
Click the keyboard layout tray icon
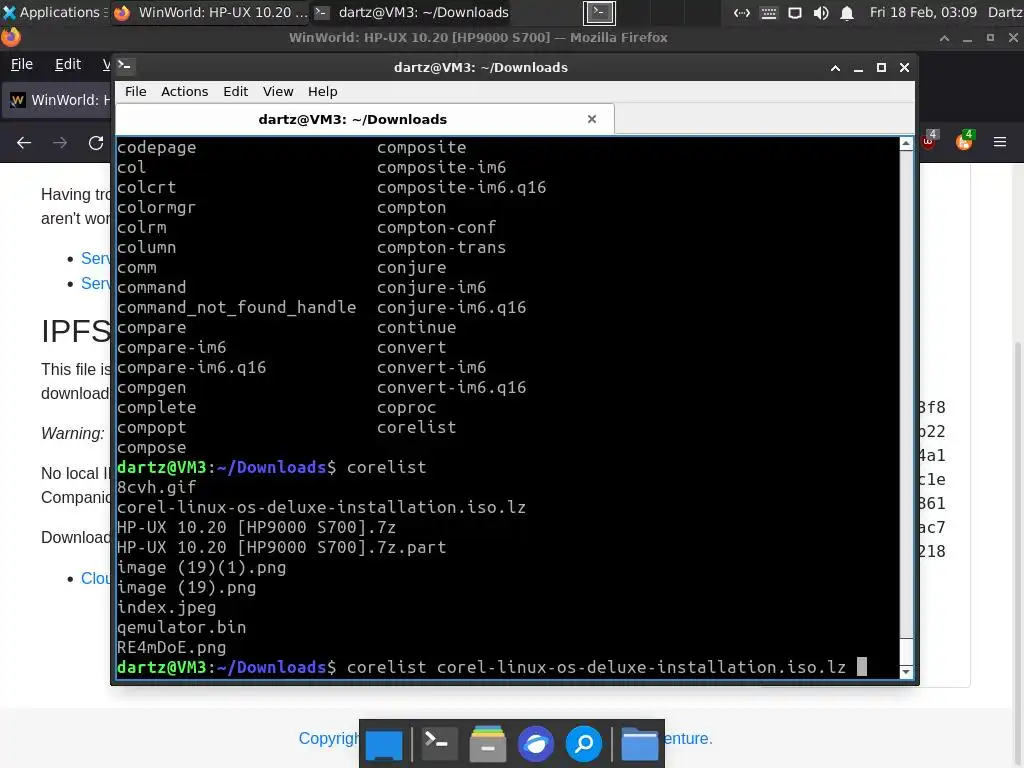[x=769, y=12]
